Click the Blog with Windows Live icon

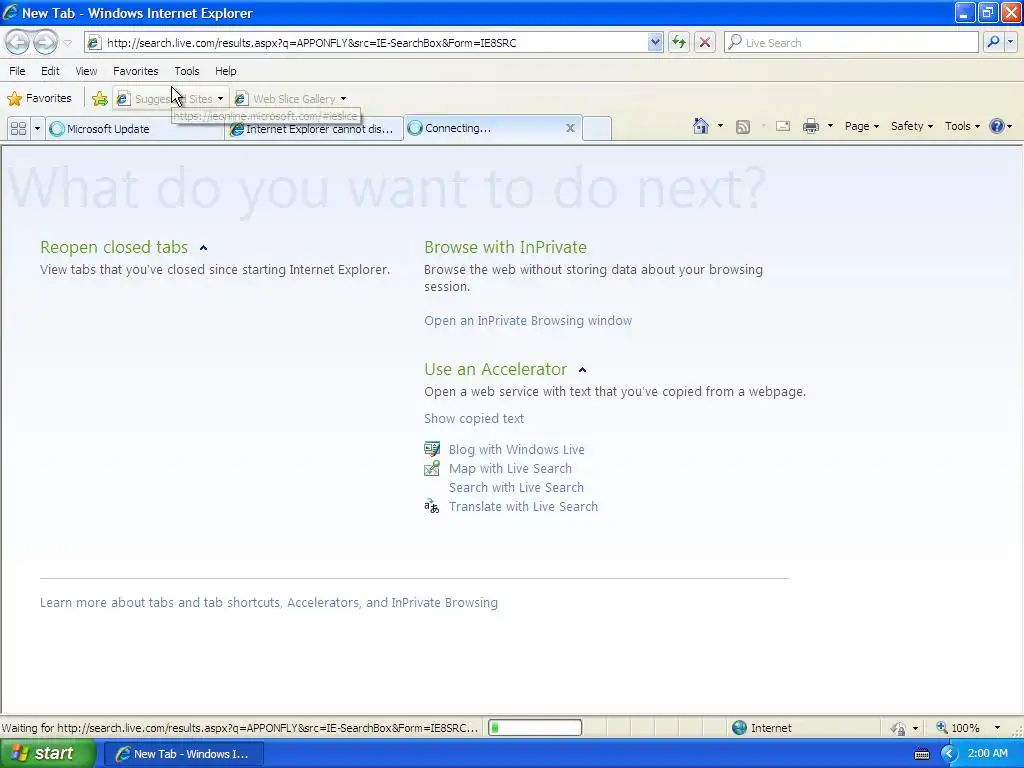pyautogui.click(x=432, y=449)
